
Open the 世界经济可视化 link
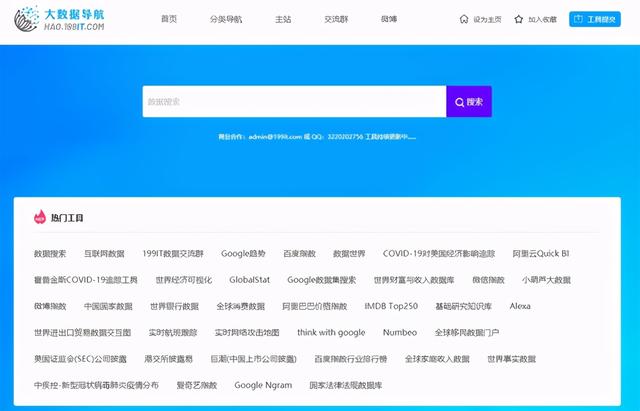[184, 280]
